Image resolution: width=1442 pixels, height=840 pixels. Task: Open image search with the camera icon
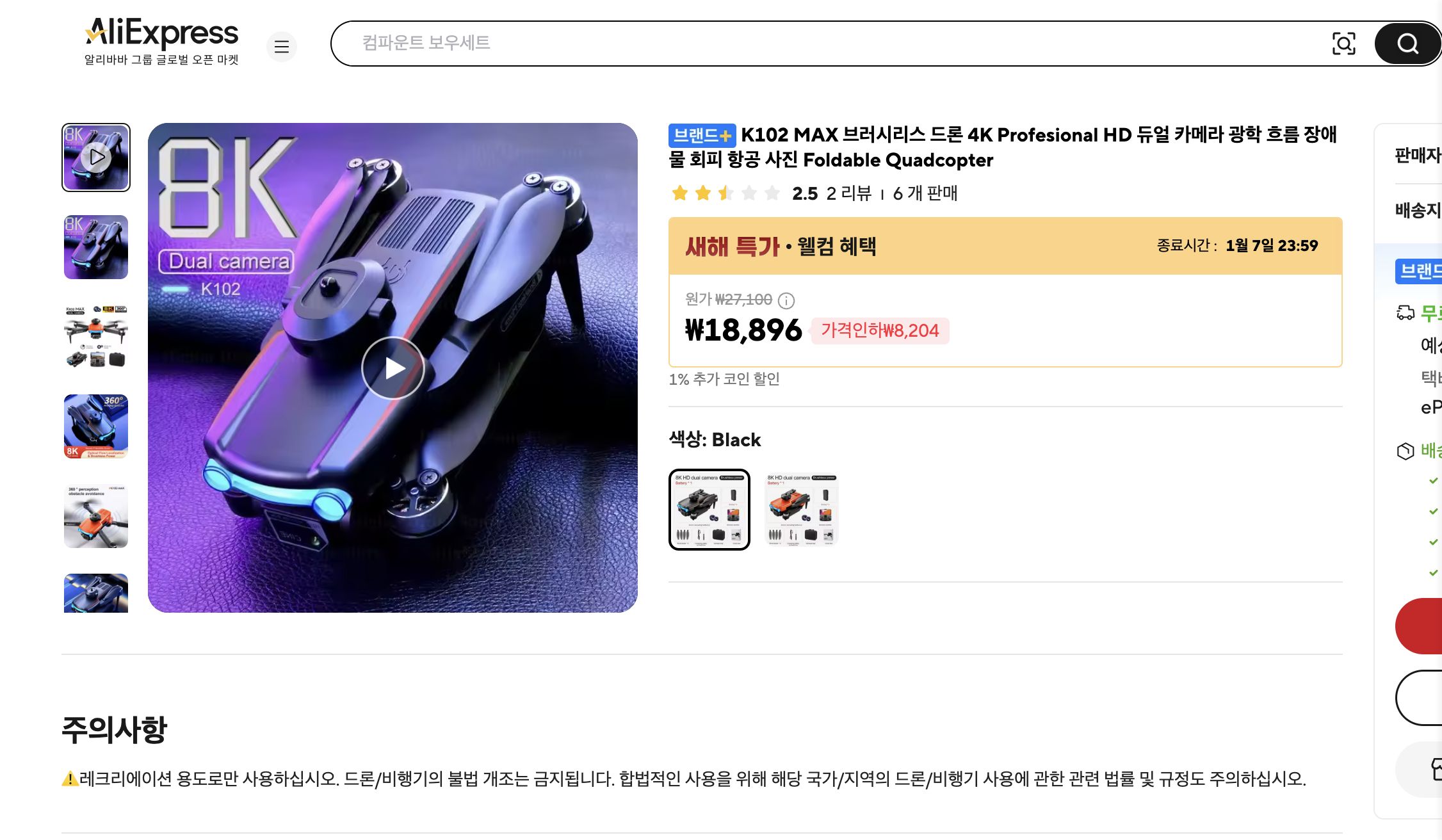(x=1344, y=44)
